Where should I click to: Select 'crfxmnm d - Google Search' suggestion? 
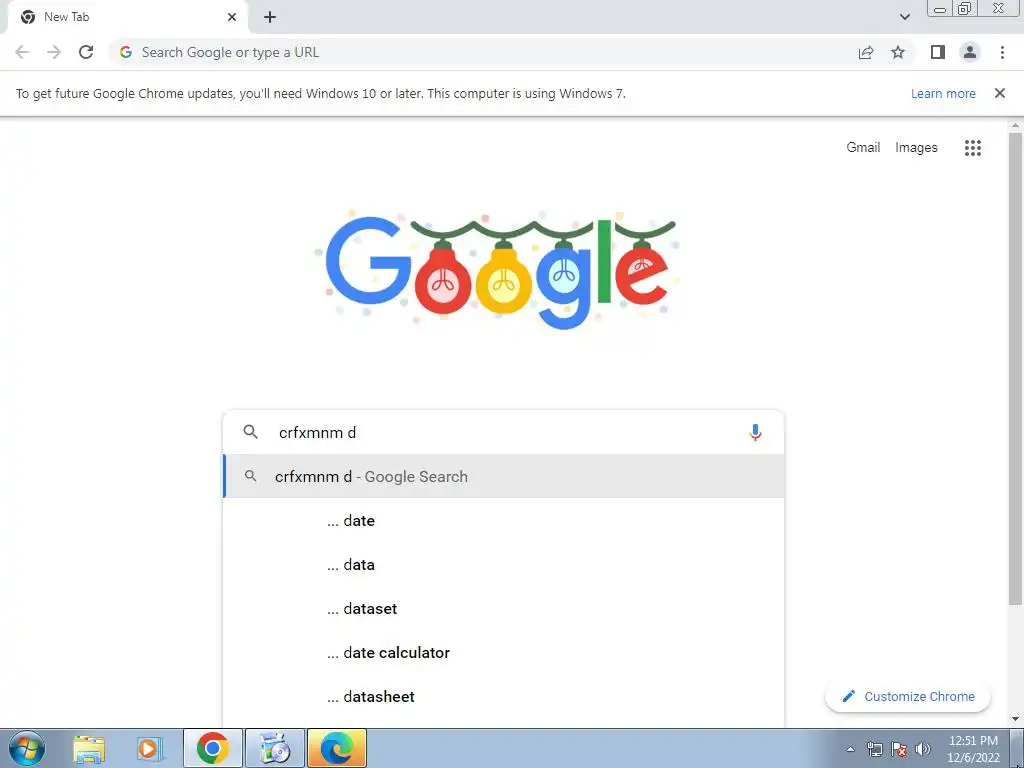pos(504,476)
